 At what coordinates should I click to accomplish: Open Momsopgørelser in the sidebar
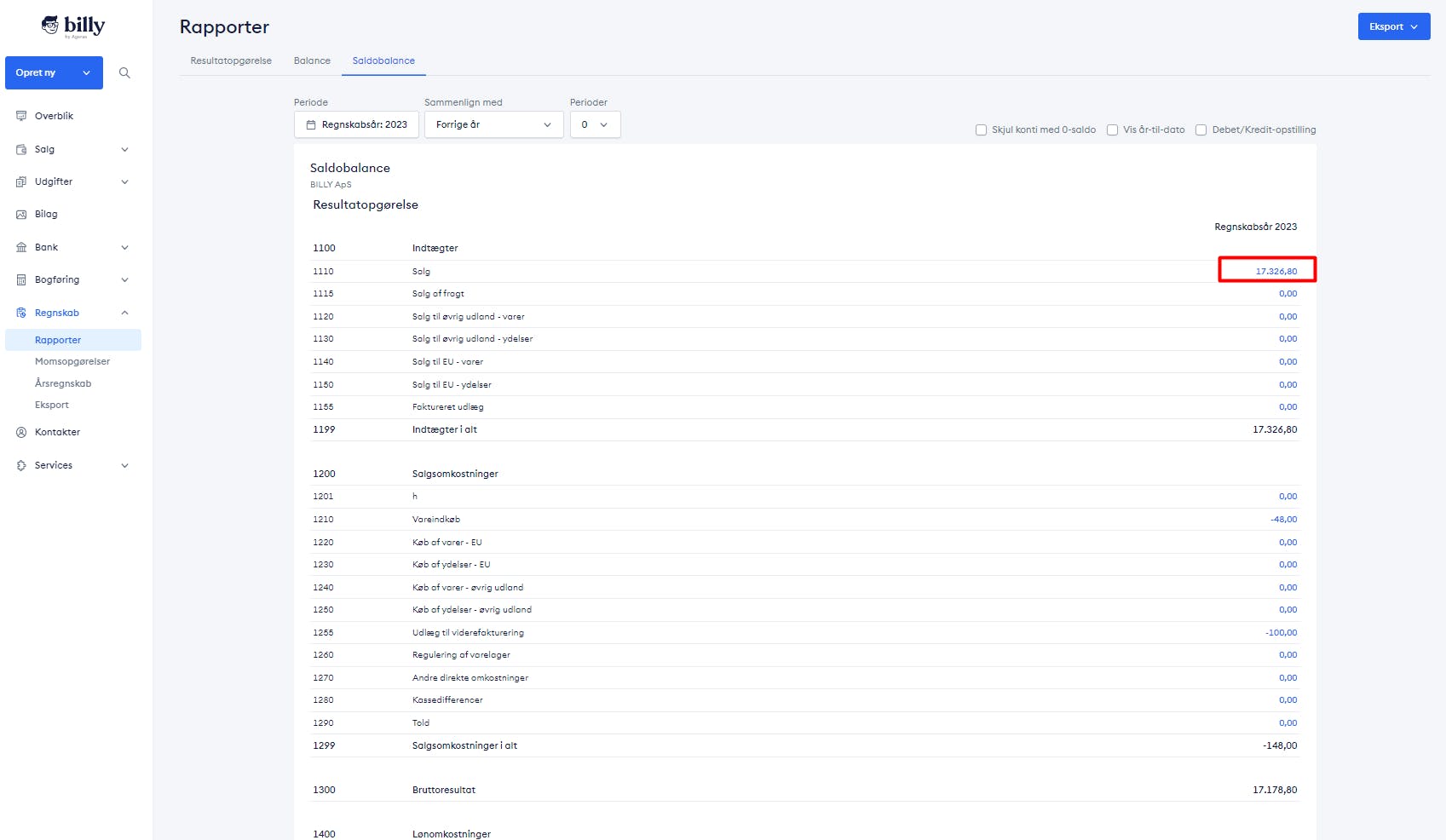pos(72,361)
